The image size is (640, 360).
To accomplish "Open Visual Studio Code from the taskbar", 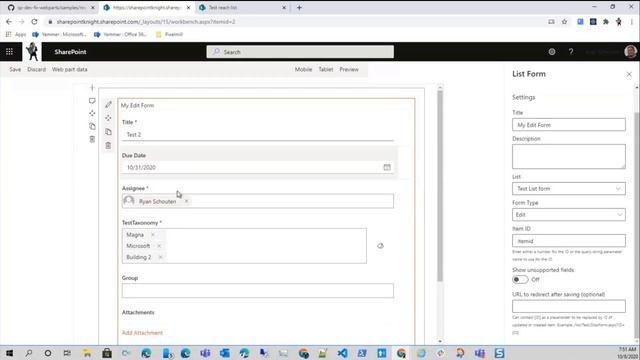I will click(x=342, y=353).
